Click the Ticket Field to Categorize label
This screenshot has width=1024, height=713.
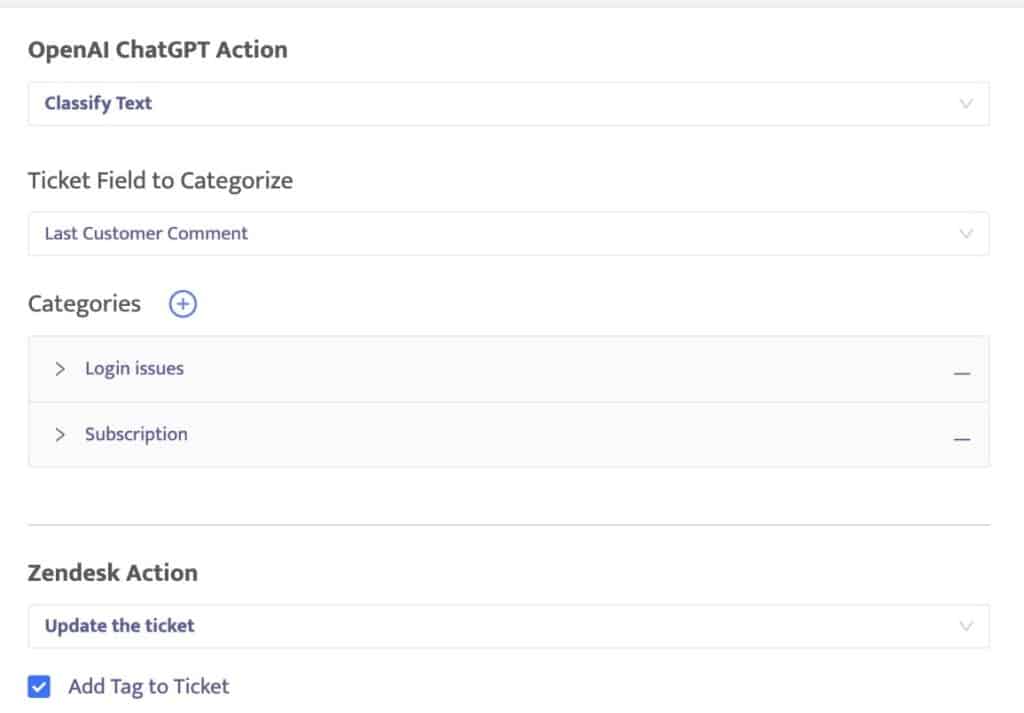click(x=161, y=181)
